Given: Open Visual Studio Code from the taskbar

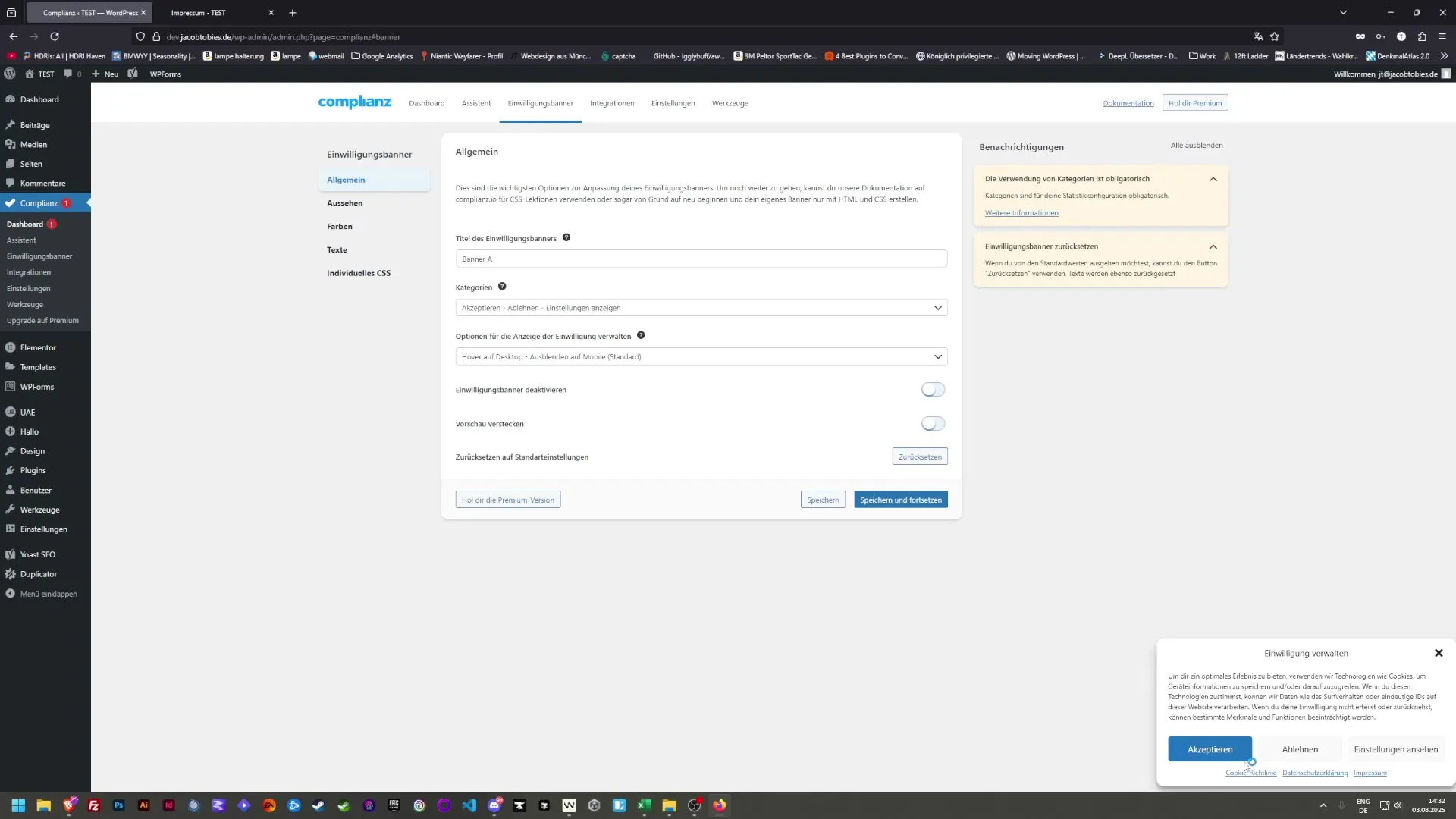Looking at the screenshot, I should click(469, 805).
